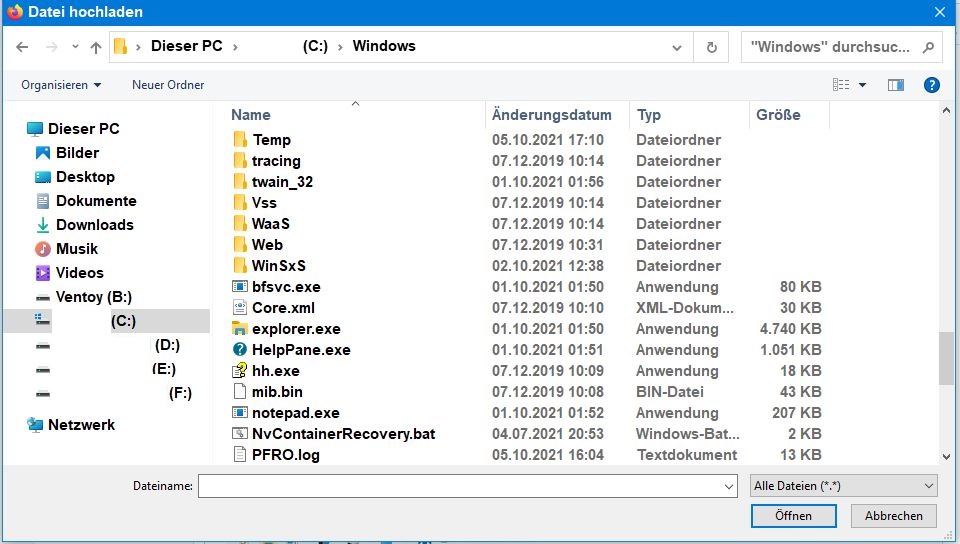Sort by the Größe column header
Image resolution: width=960 pixels, height=544 pixels.
(x=778, y=114)
